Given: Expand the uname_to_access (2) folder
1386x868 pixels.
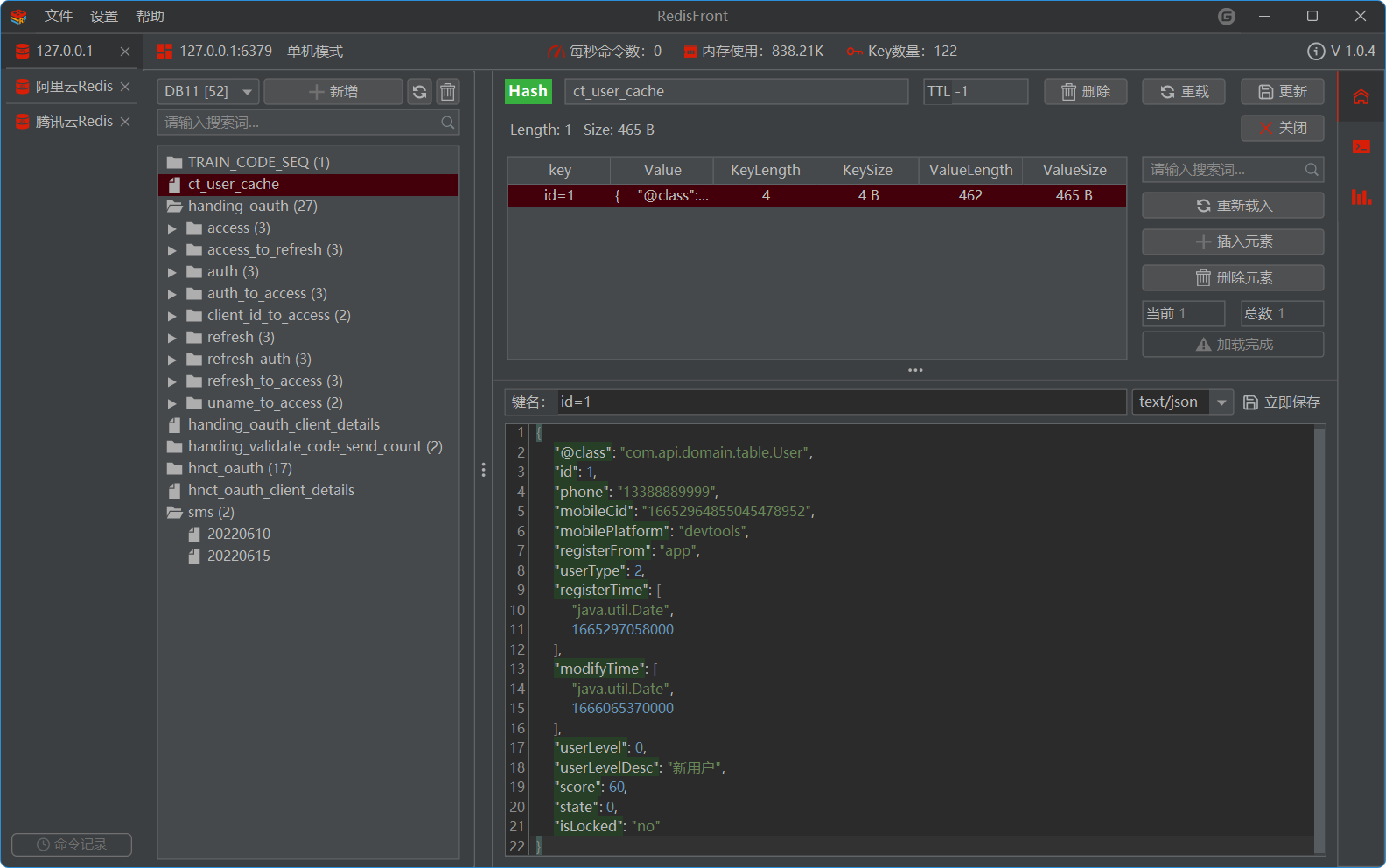Looking at the screenshot, I should [172, 403].
